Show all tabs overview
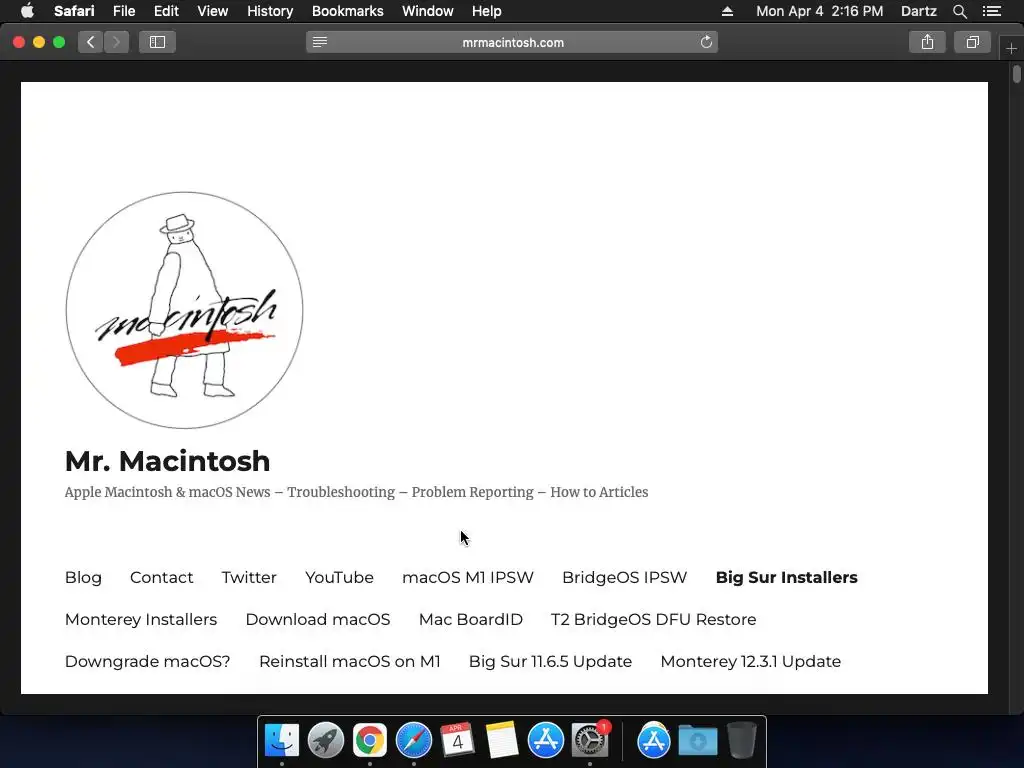The image size is (1024, 768). click(x=972, y=42)
